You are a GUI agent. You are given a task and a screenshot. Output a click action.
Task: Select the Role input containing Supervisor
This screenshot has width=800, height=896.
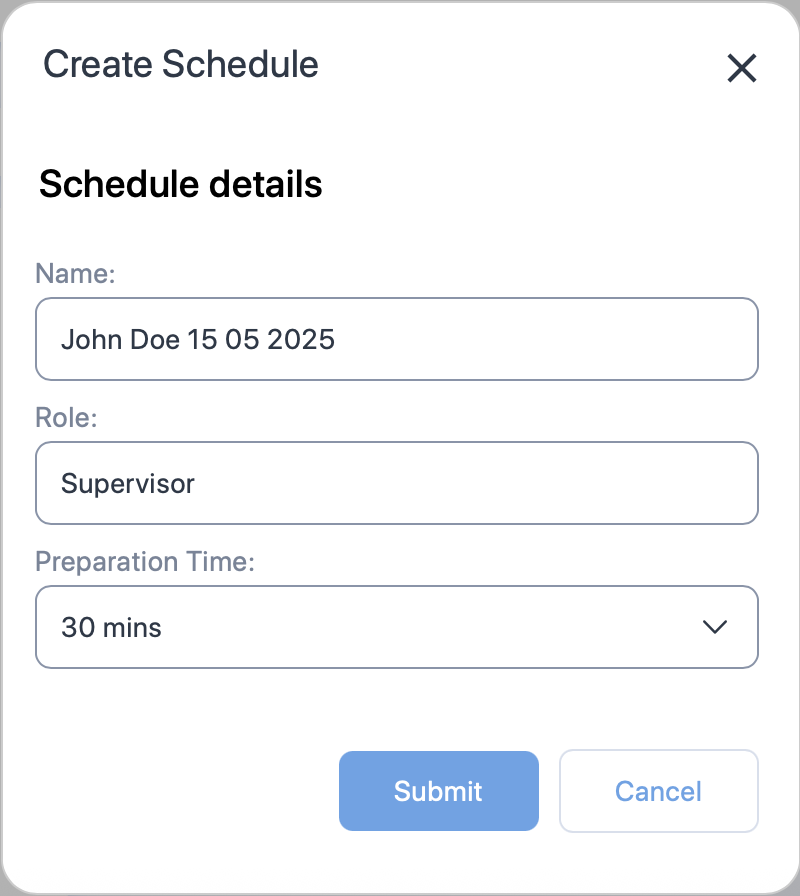(x=397, y=483)
